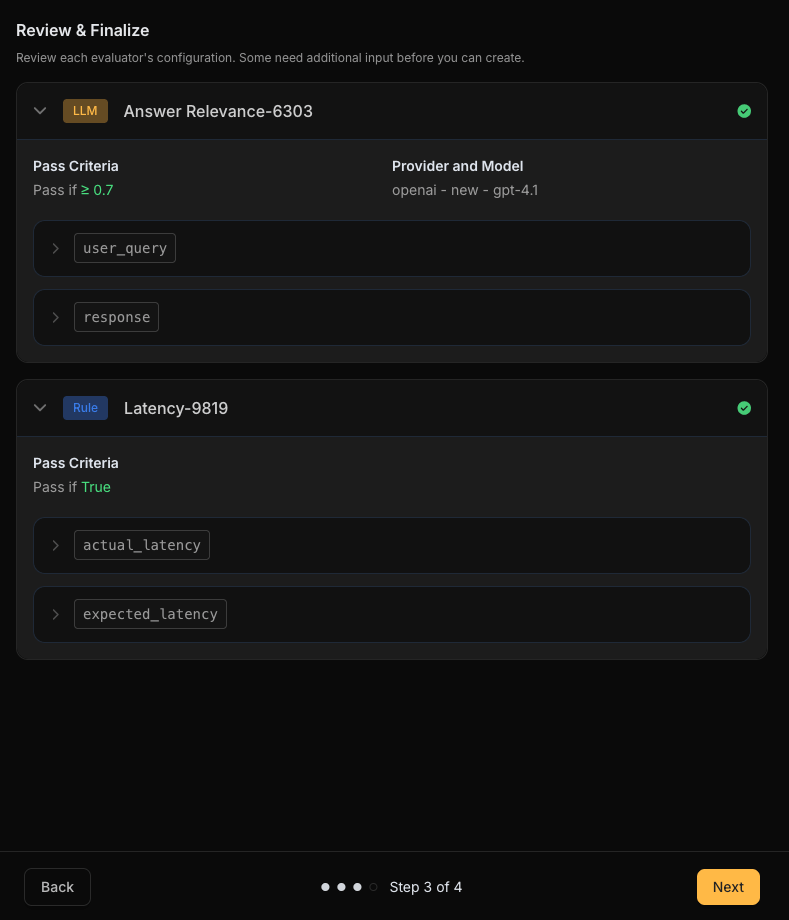Image resolution: width=789 pixels, height=920 pixels.
Task: Click the green check icon for Answer Relevance-6303
Action: pyautogui.click(x=744, y=111)
